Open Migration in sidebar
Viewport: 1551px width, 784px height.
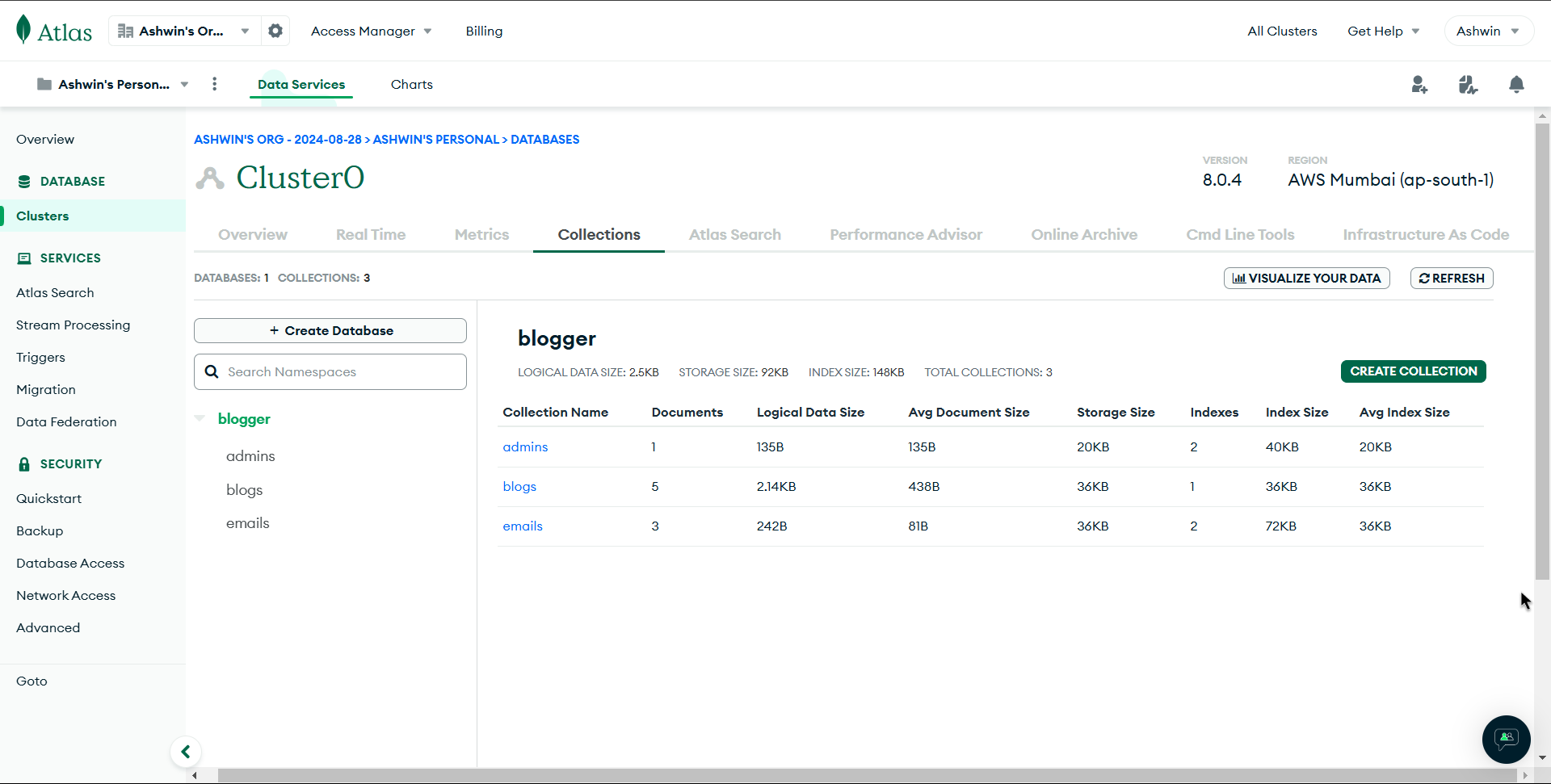pyautogui.click(x=46, y=389)
